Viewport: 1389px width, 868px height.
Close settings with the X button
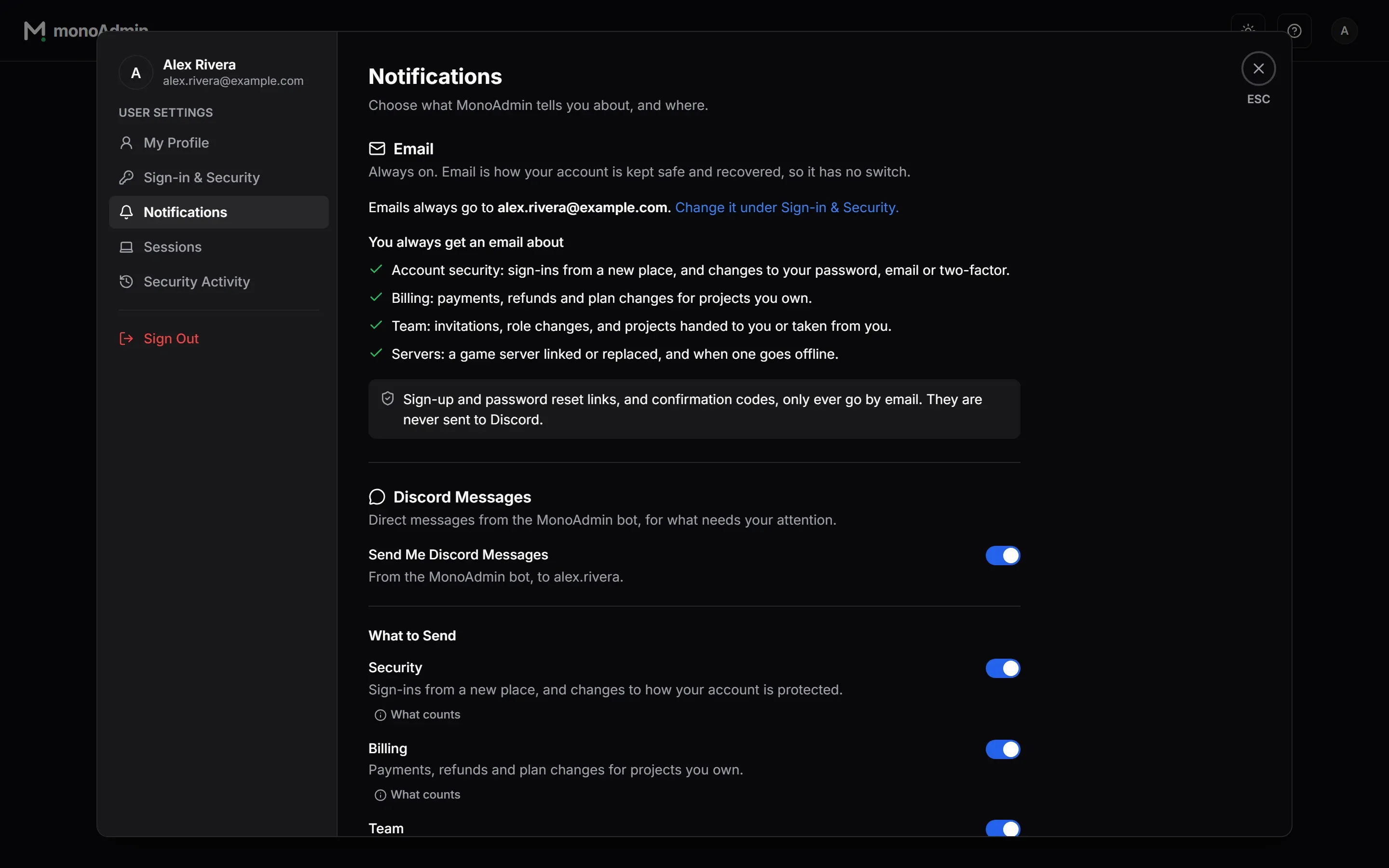[1258, 68]
